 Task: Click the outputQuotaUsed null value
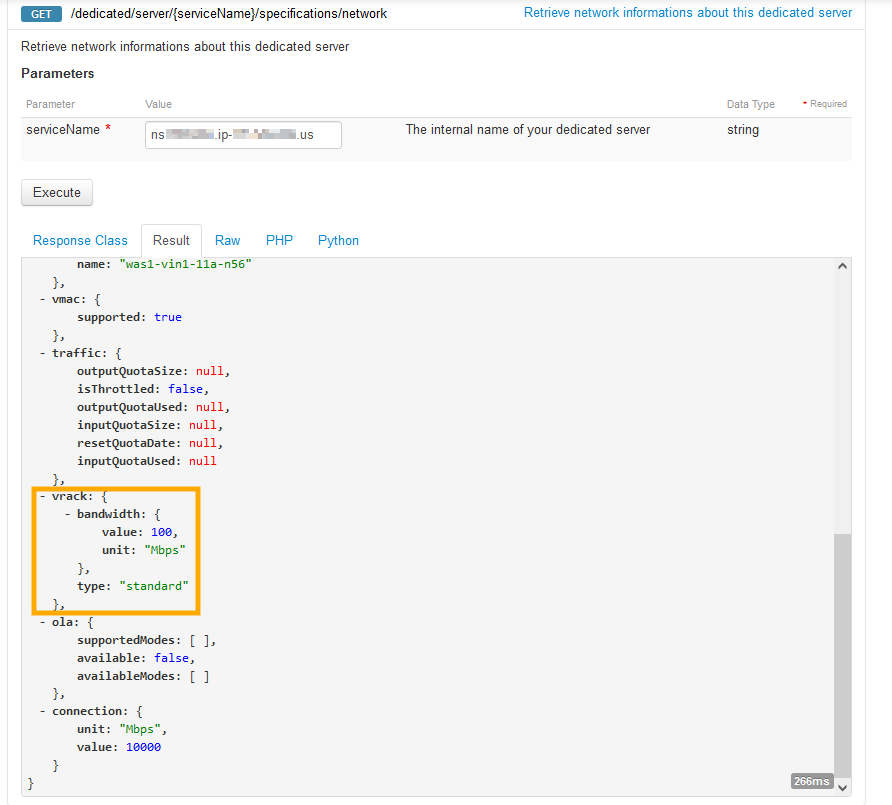pyautogui.click(x=210, y=407)
